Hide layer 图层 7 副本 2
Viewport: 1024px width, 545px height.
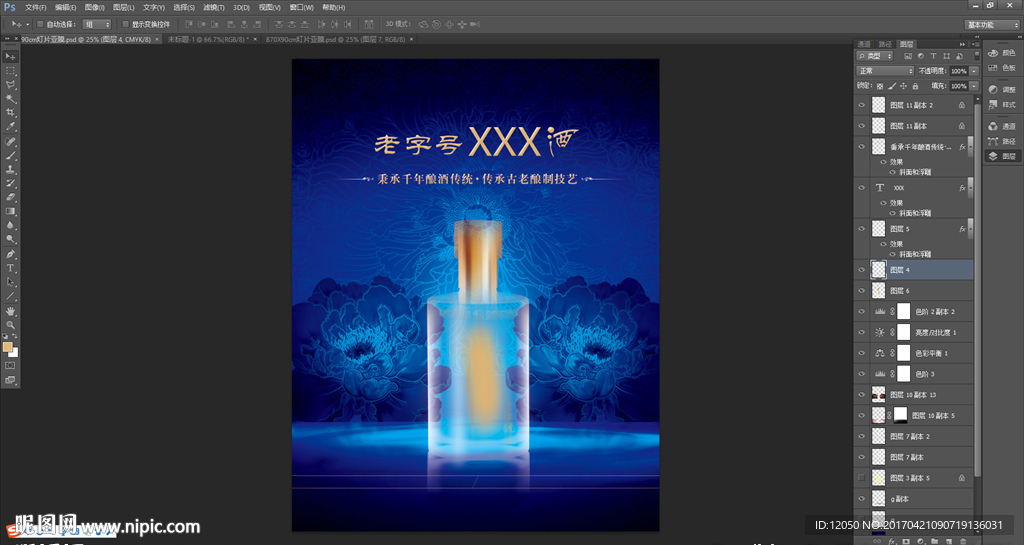861,436
